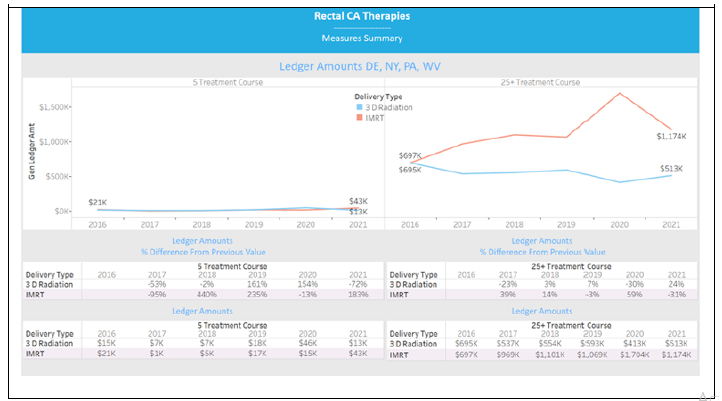Click the '$500K' y-axis label
The width and height of the screenshot is (722, 401).
click(x=58, y=176)
